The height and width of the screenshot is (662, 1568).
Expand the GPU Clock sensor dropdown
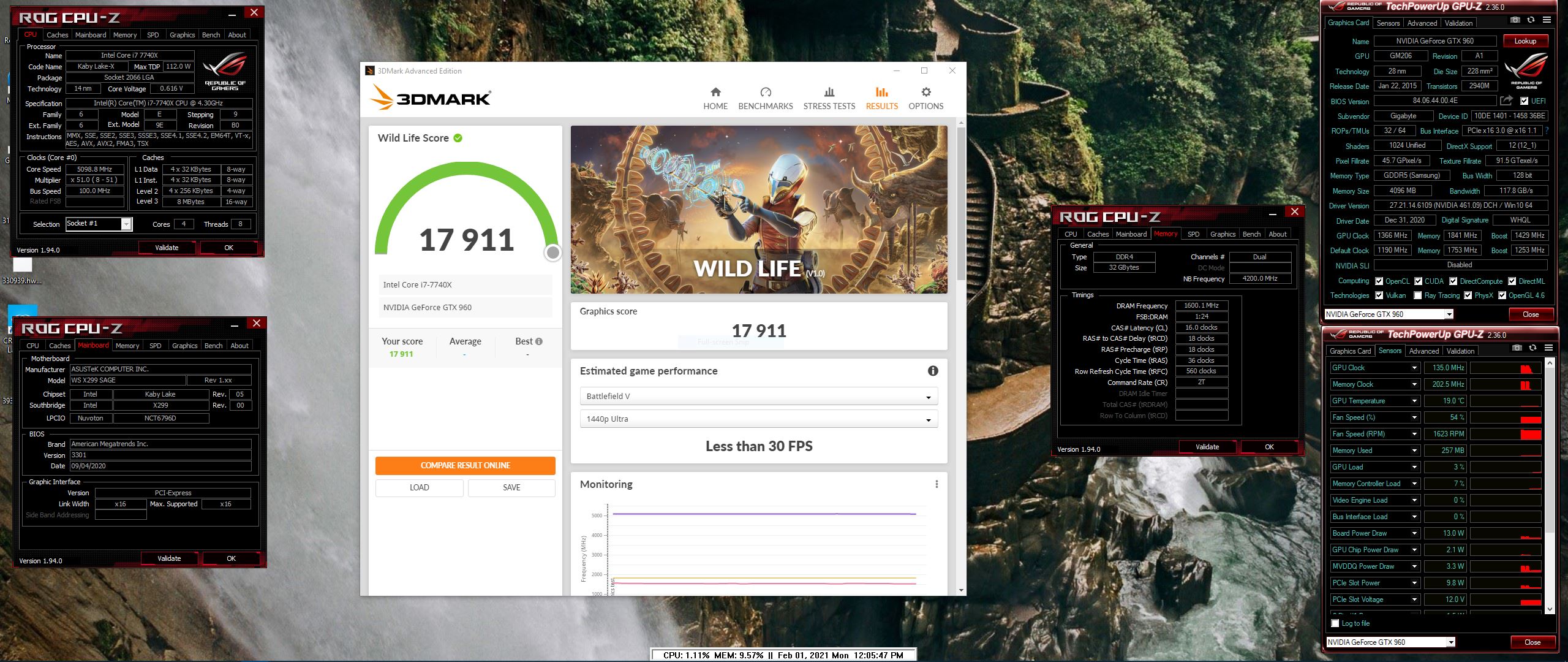[1414, 368]
